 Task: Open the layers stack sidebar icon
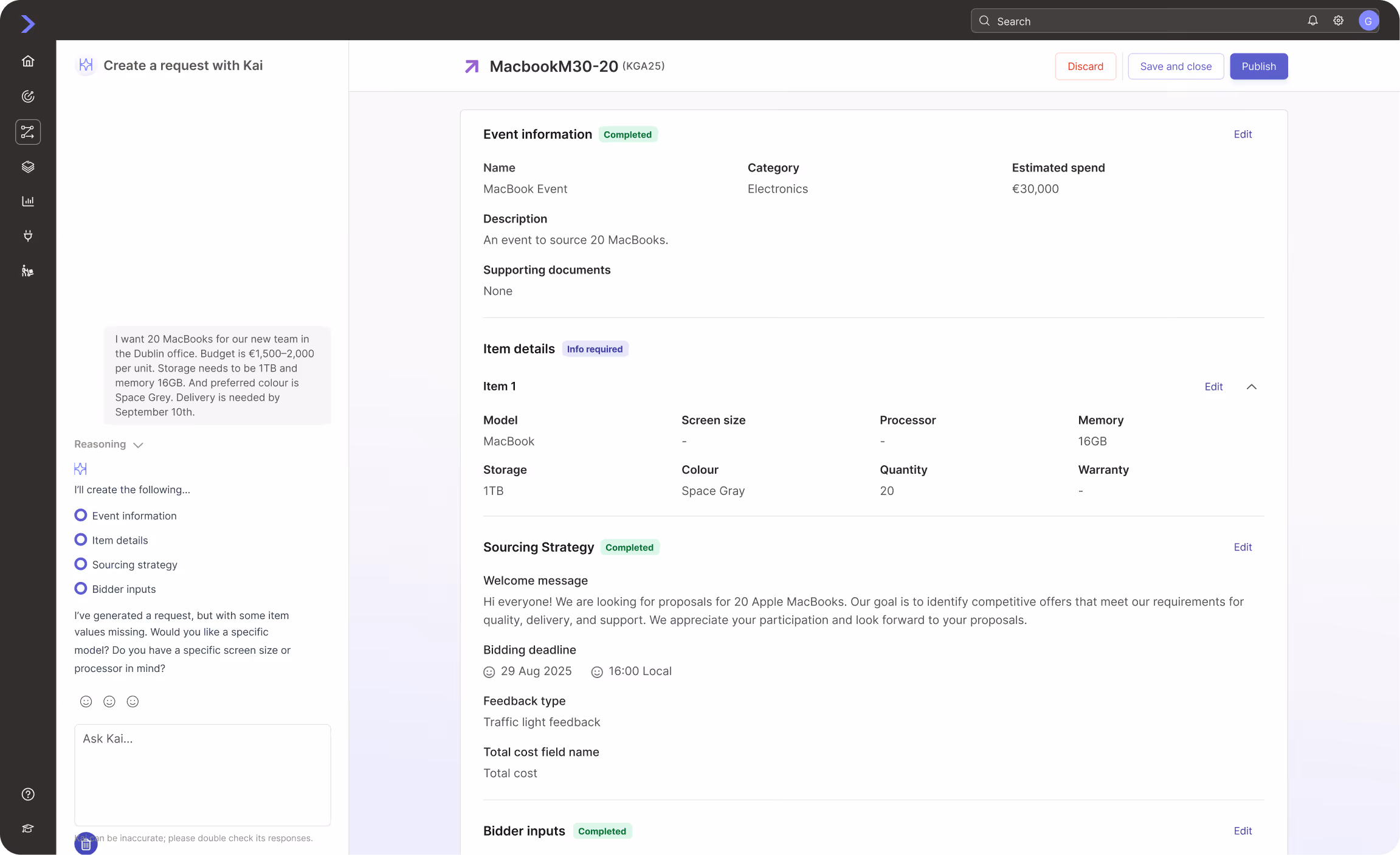click(28, 167)
